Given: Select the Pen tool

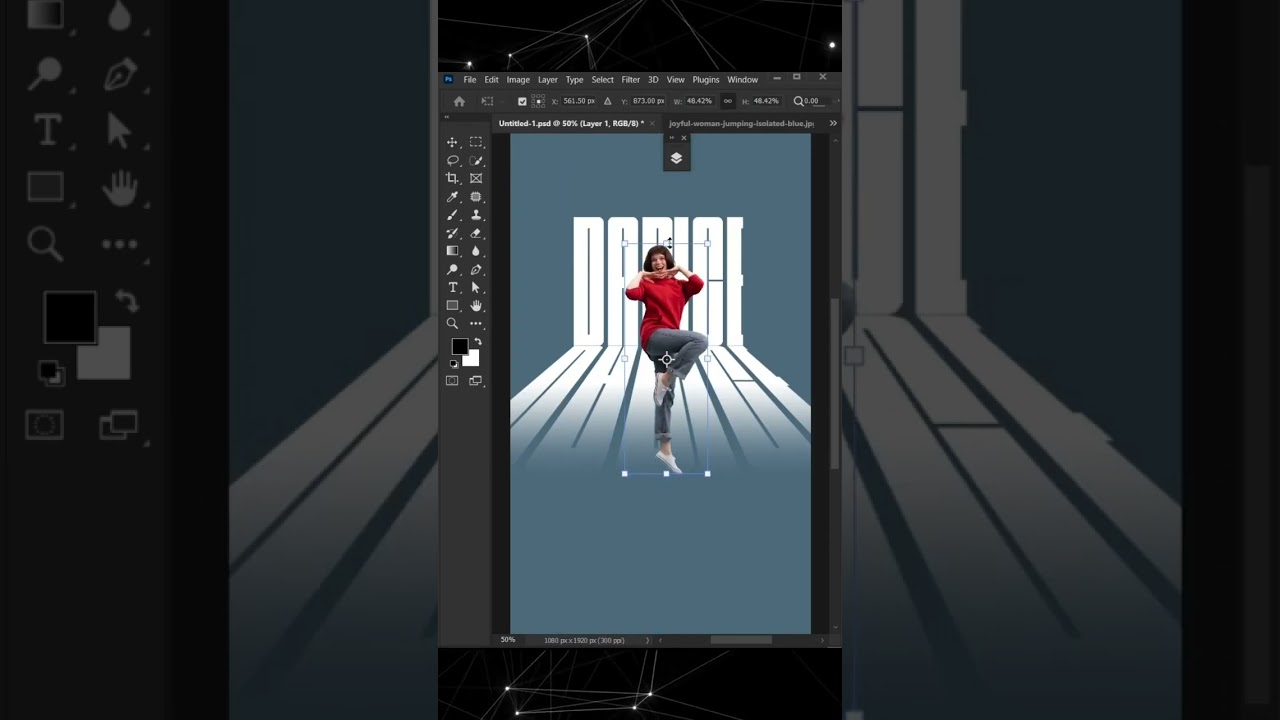Looking at the screenshot, I should 476,269.
